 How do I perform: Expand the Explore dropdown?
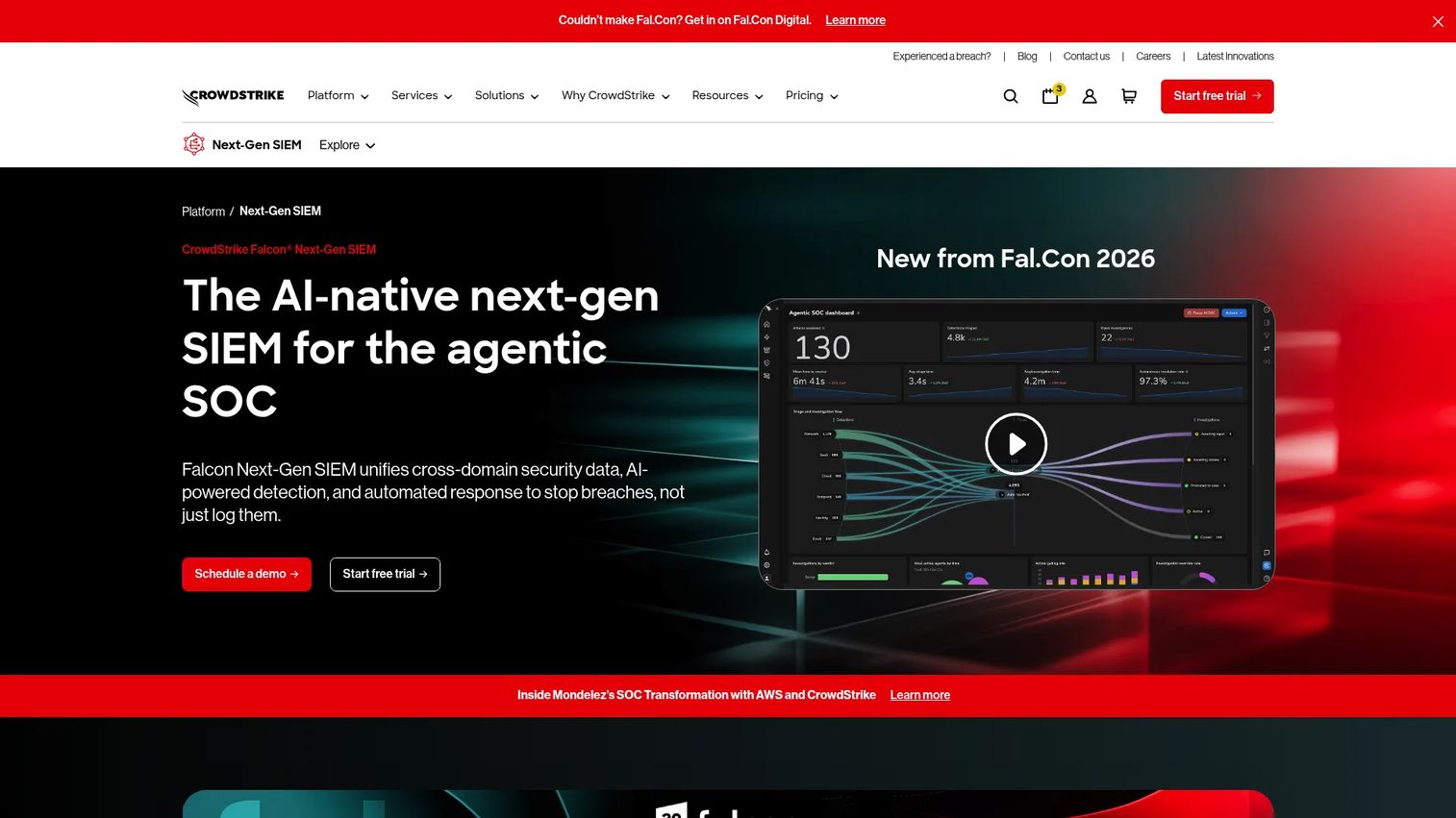(x=347, y=145)
